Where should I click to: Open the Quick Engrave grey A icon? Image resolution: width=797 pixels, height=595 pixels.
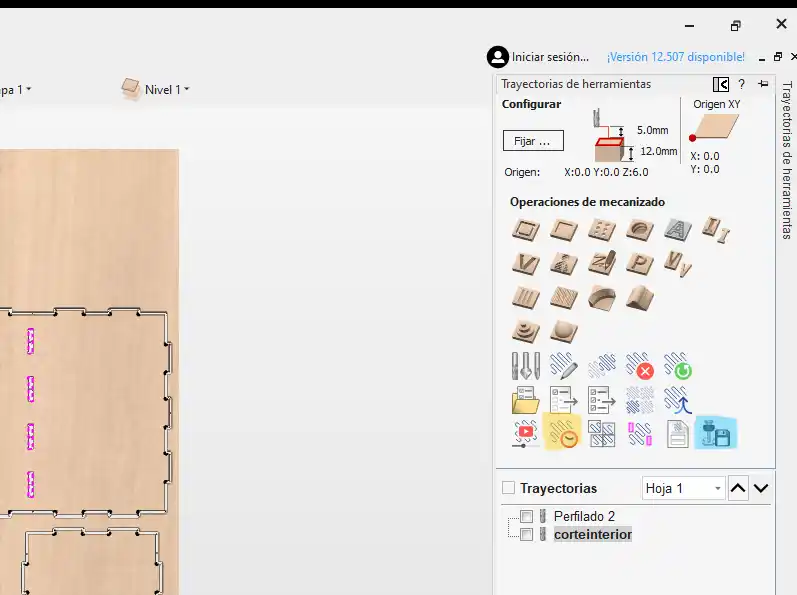click(678, 229)
